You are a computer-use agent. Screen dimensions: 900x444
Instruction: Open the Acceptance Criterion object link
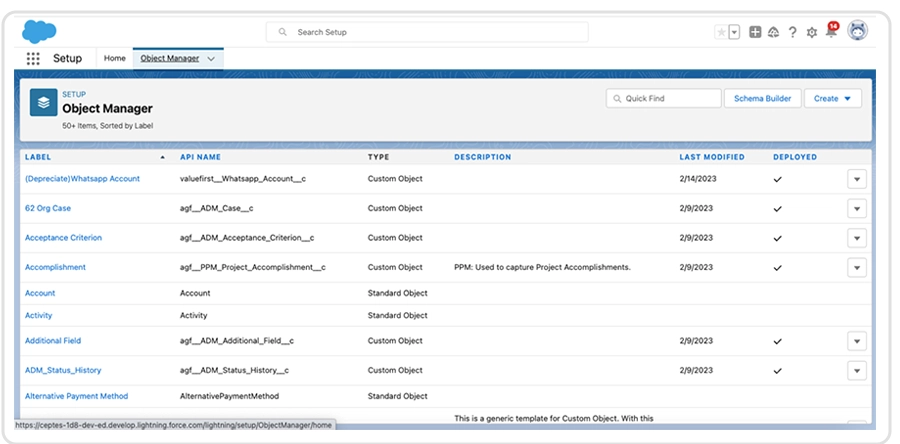point(63,238)
